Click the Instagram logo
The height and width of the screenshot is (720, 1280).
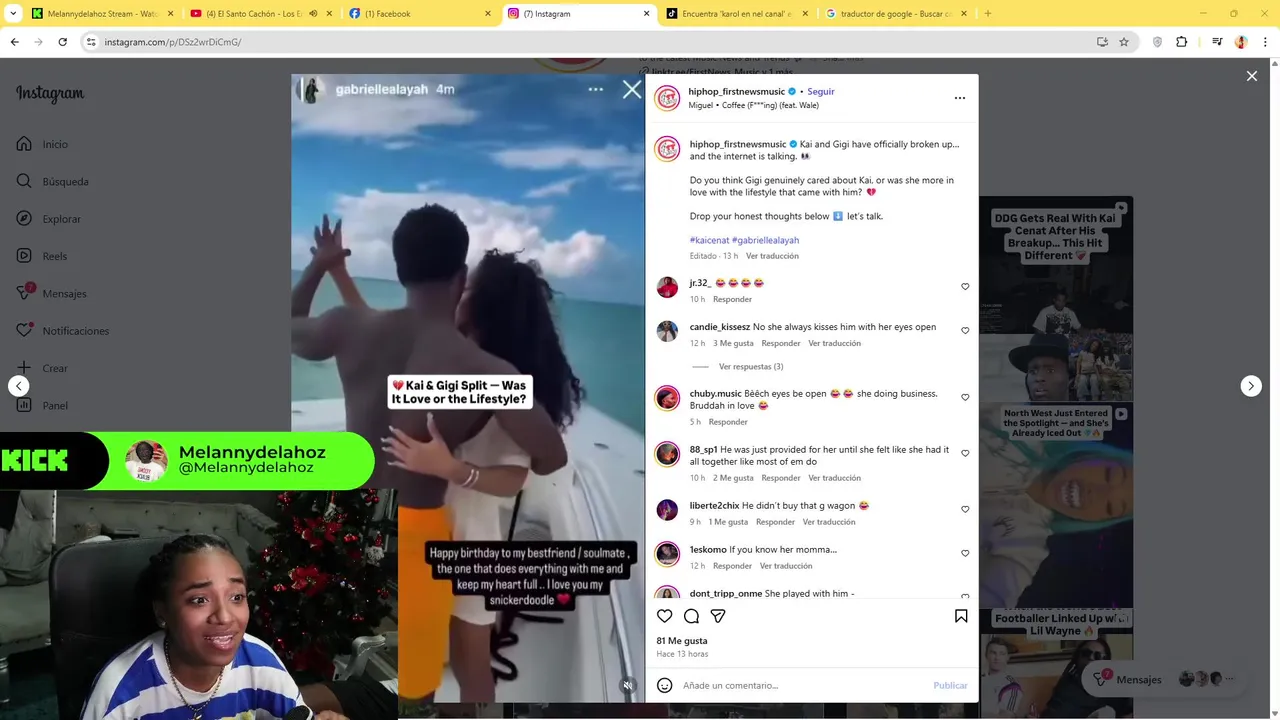pos(50,94)
